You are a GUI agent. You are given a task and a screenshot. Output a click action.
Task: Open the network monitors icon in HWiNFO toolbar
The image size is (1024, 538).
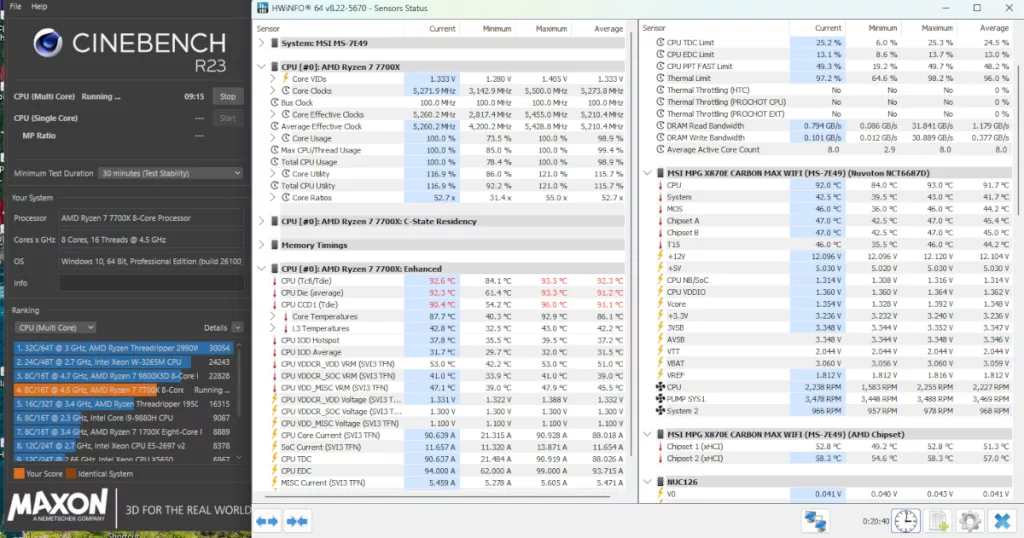(x=815, y=521)
